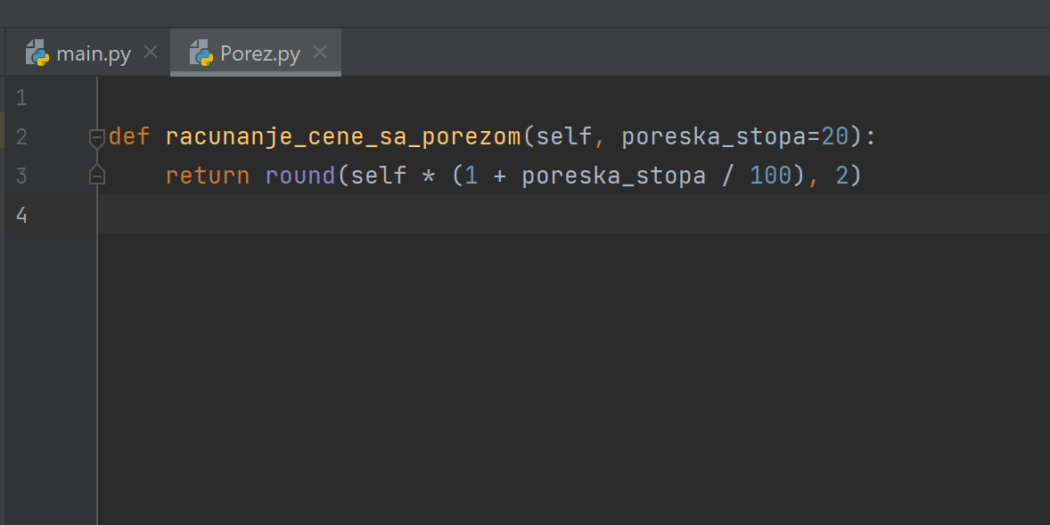Image resolution: width=1050 pixels, height=525 pixels.
Task: Place cursor on empty line 4 of the editor
Action: (x=574, y=214)
